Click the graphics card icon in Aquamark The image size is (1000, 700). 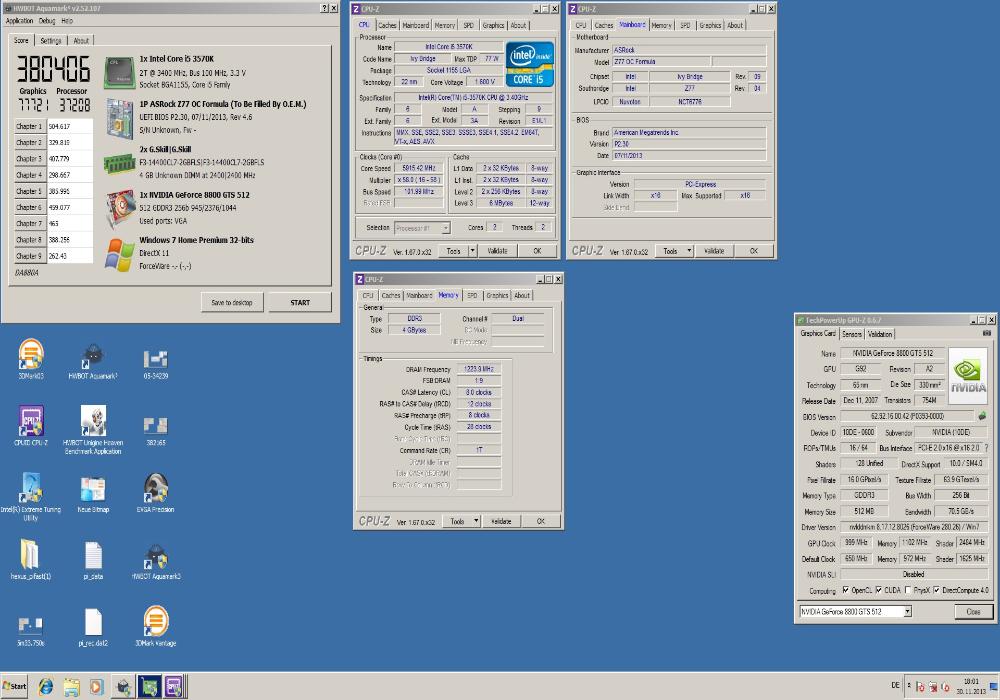pyautogui.click(x=119, y=208)
